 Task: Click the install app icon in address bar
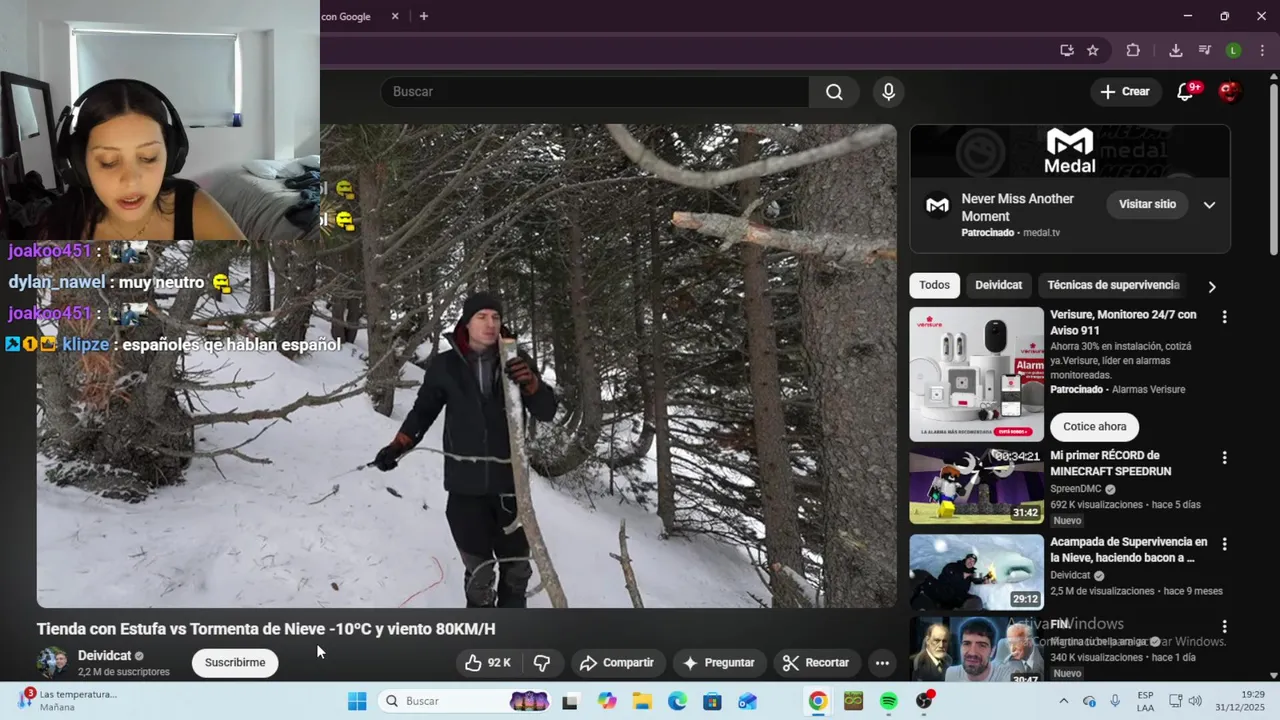pos(1067,50)
